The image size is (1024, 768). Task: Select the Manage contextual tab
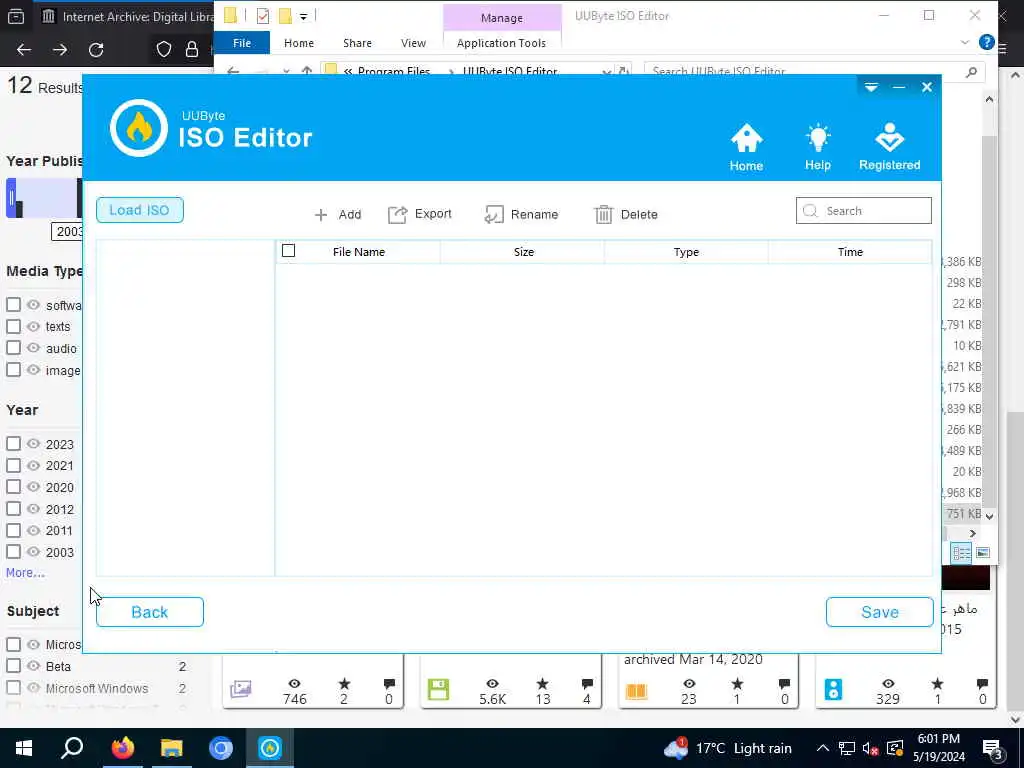click(502, 18)
